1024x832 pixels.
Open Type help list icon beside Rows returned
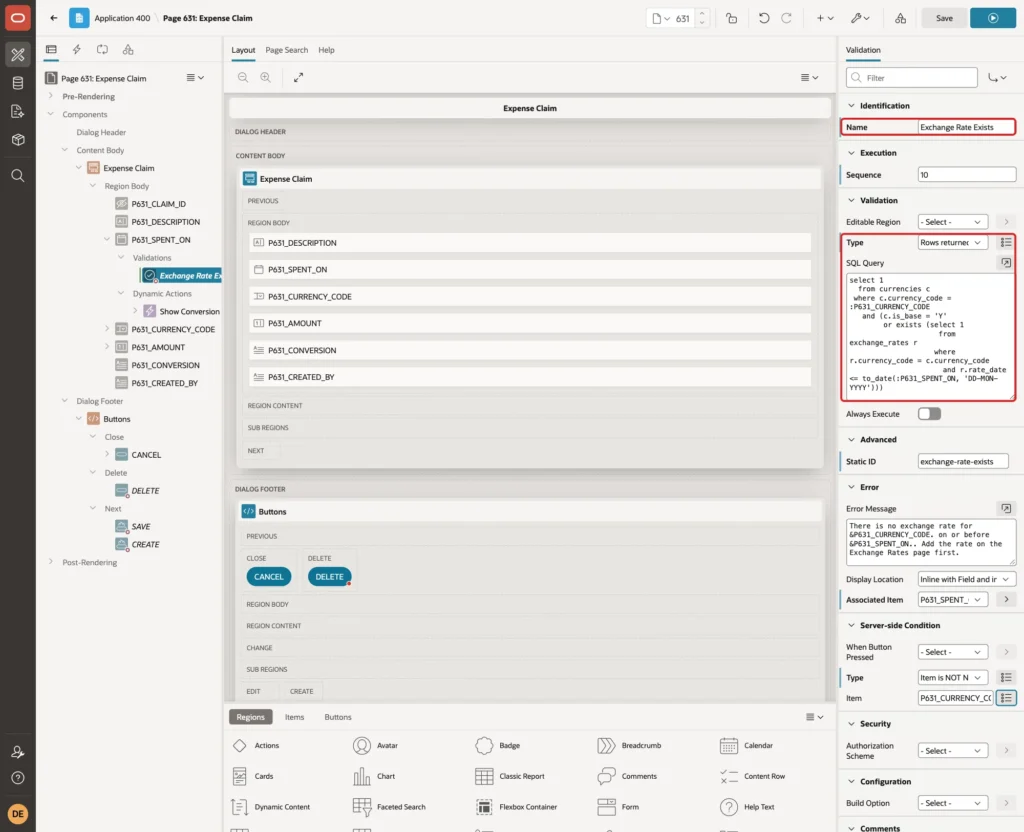click(1006, 242)
